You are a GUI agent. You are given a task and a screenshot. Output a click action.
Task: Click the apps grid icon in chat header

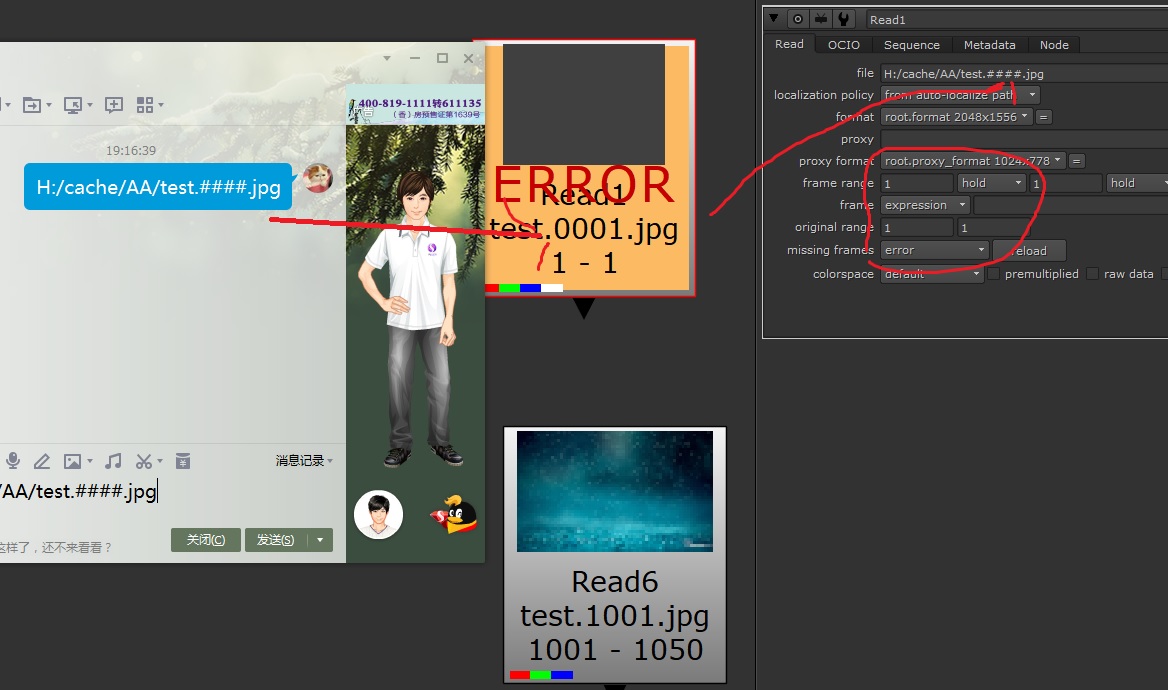(x=144, y=105)
